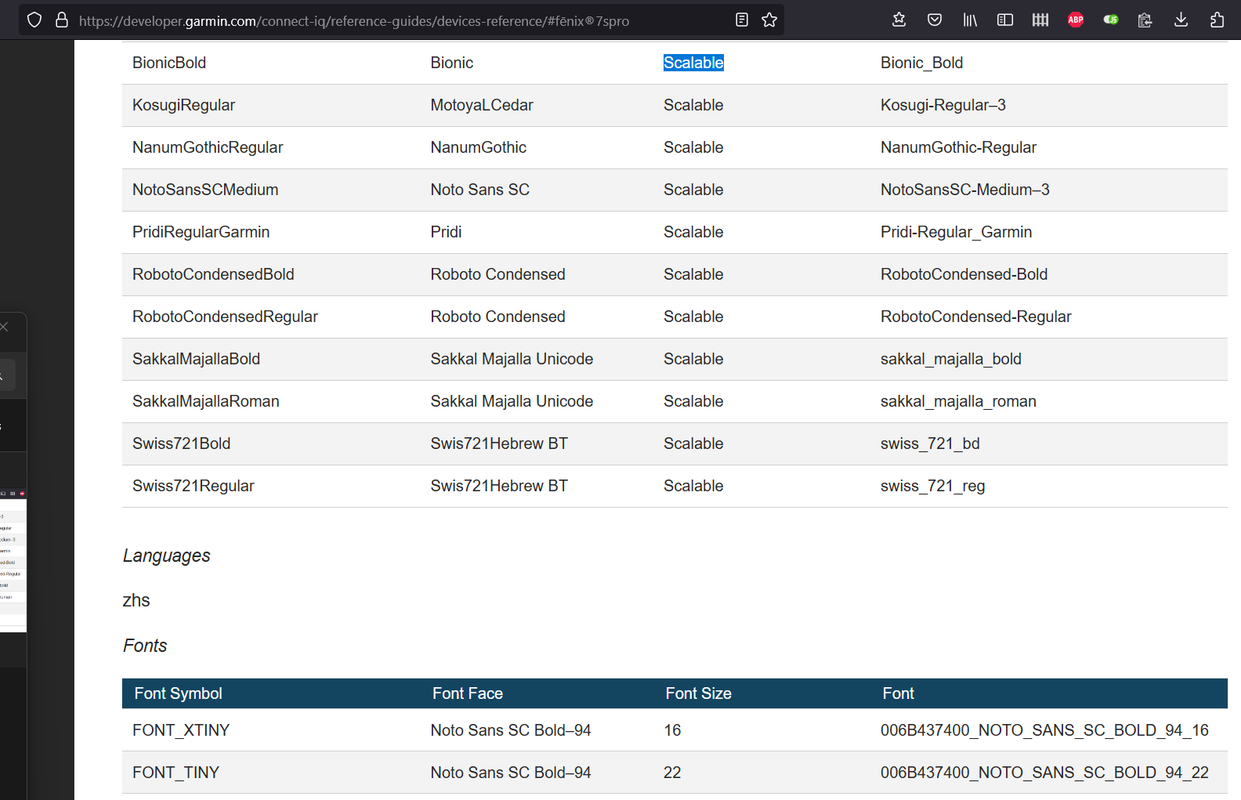Image resolution: width=1241 pixels, height=800 pixels.
Task: Click the zhs language code
Action: coord(136,600)
